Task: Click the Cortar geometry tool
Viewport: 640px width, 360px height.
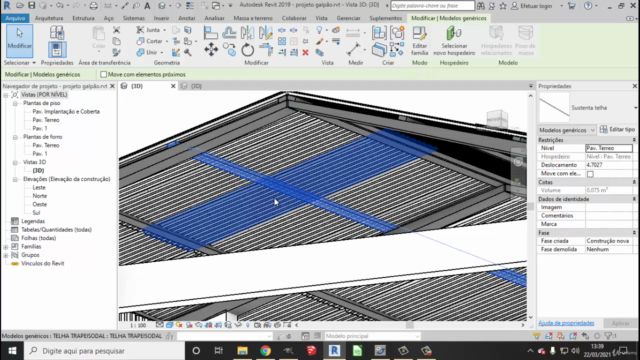Action: (x=151, y=41)
